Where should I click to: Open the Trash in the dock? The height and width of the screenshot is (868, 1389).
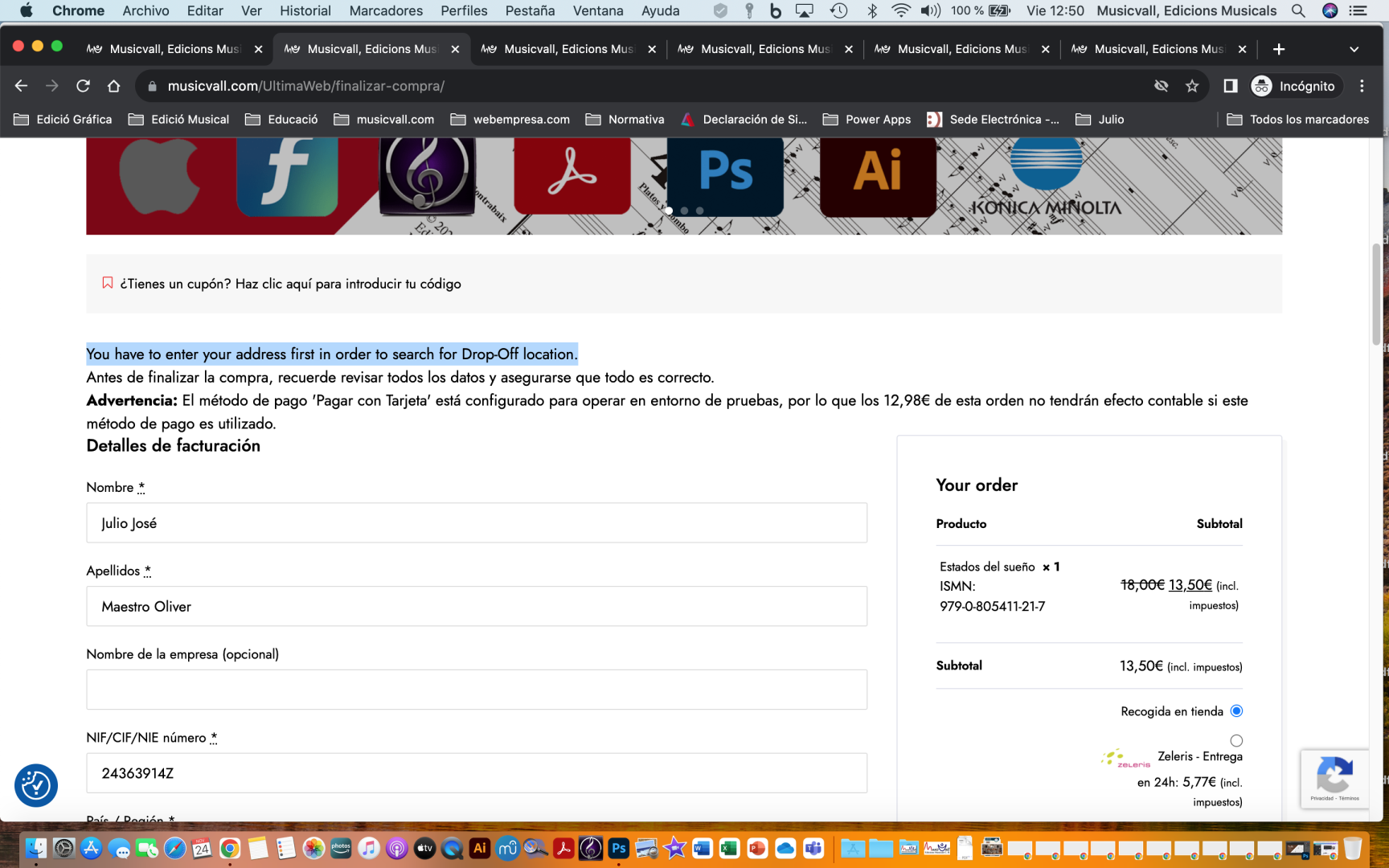click(x=1353, y=848)
